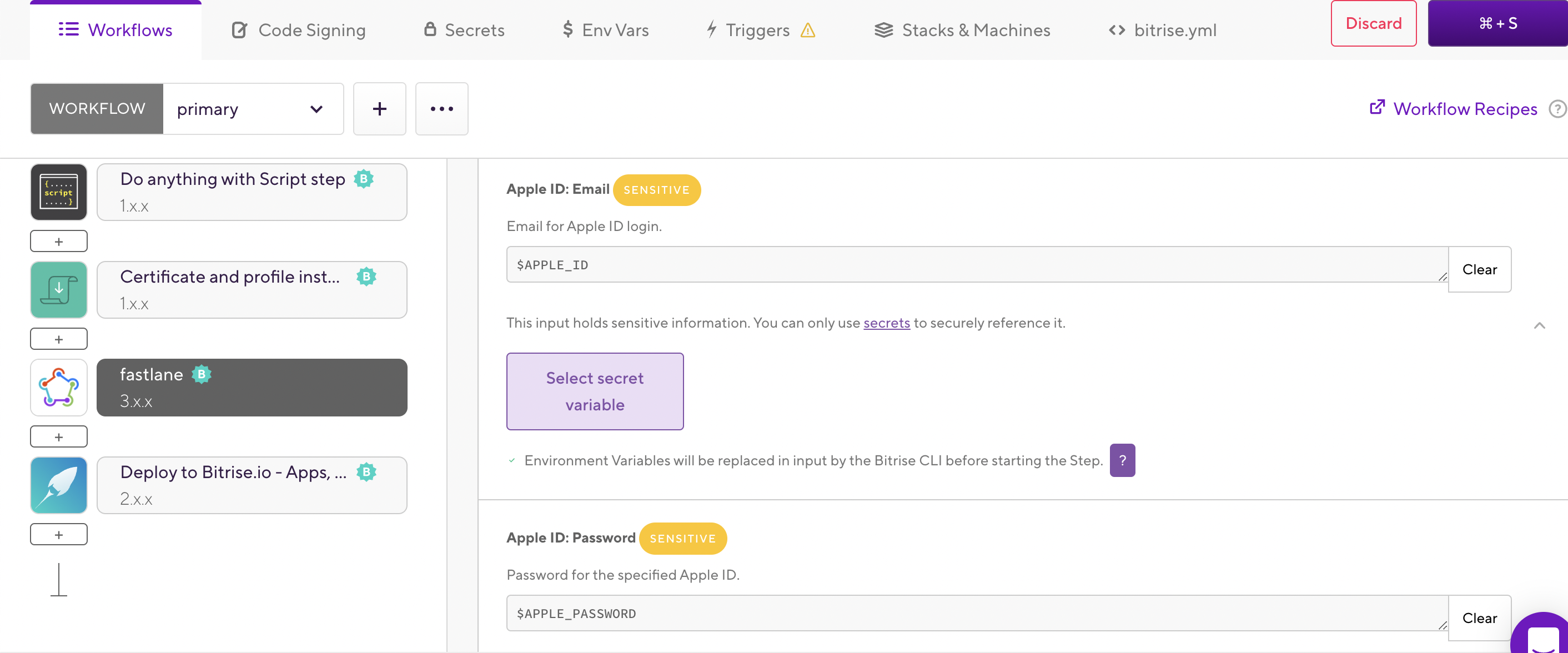Click the Deploy to Bitrise.io rocket icon
This screenshot has width=1568, height=653.
click(x=58, y=485)
